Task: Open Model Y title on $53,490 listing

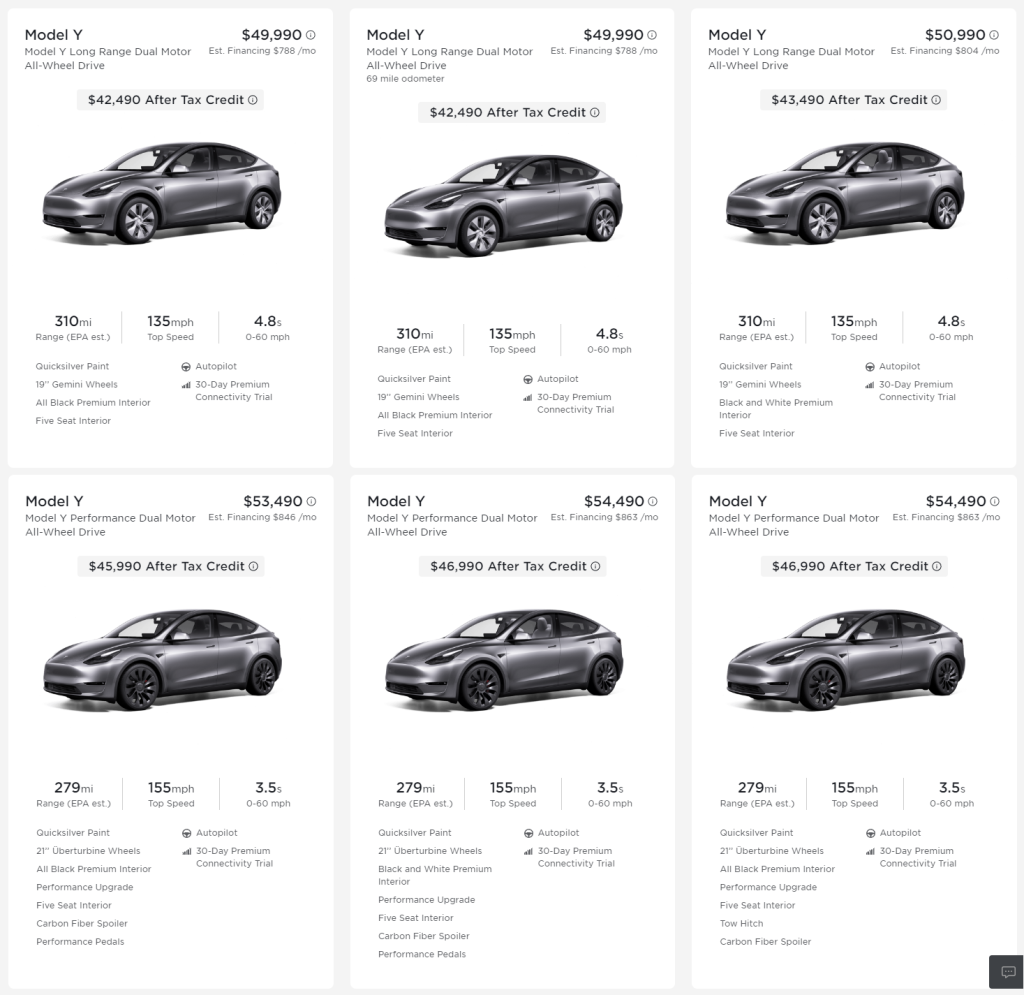Action: 54,501
